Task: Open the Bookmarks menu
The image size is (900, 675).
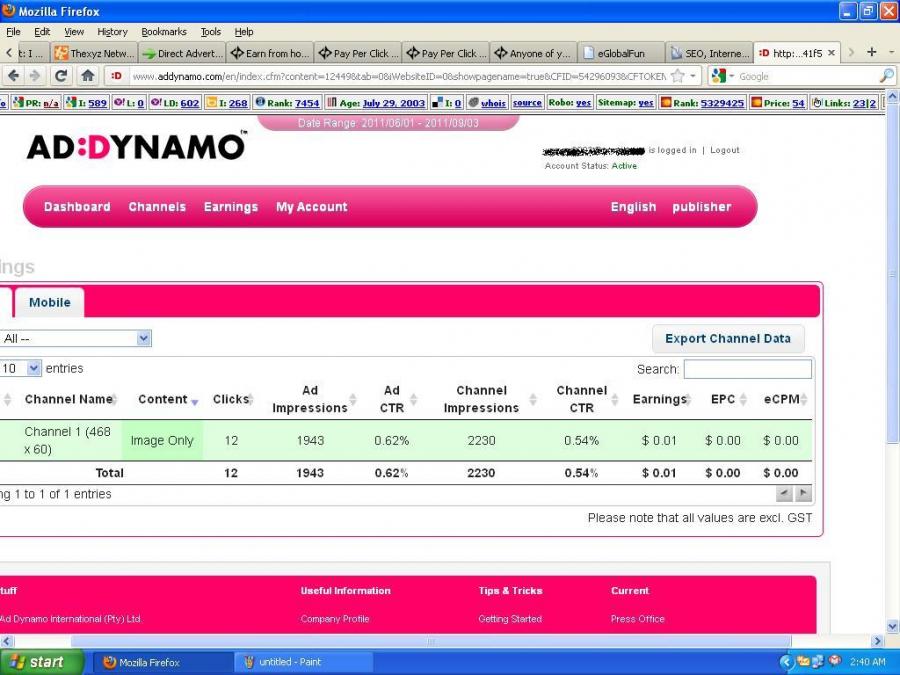Action: click(164, 32)
